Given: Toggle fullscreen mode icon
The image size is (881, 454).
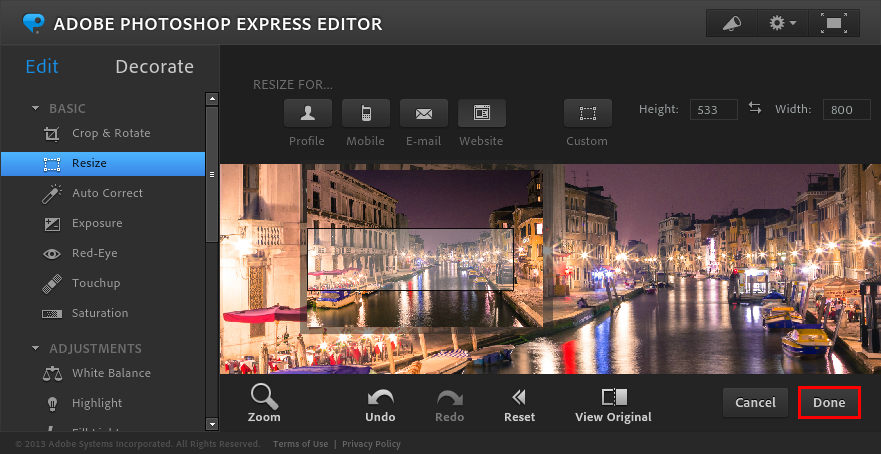Looking at the screenshot, I should (834, 23).
